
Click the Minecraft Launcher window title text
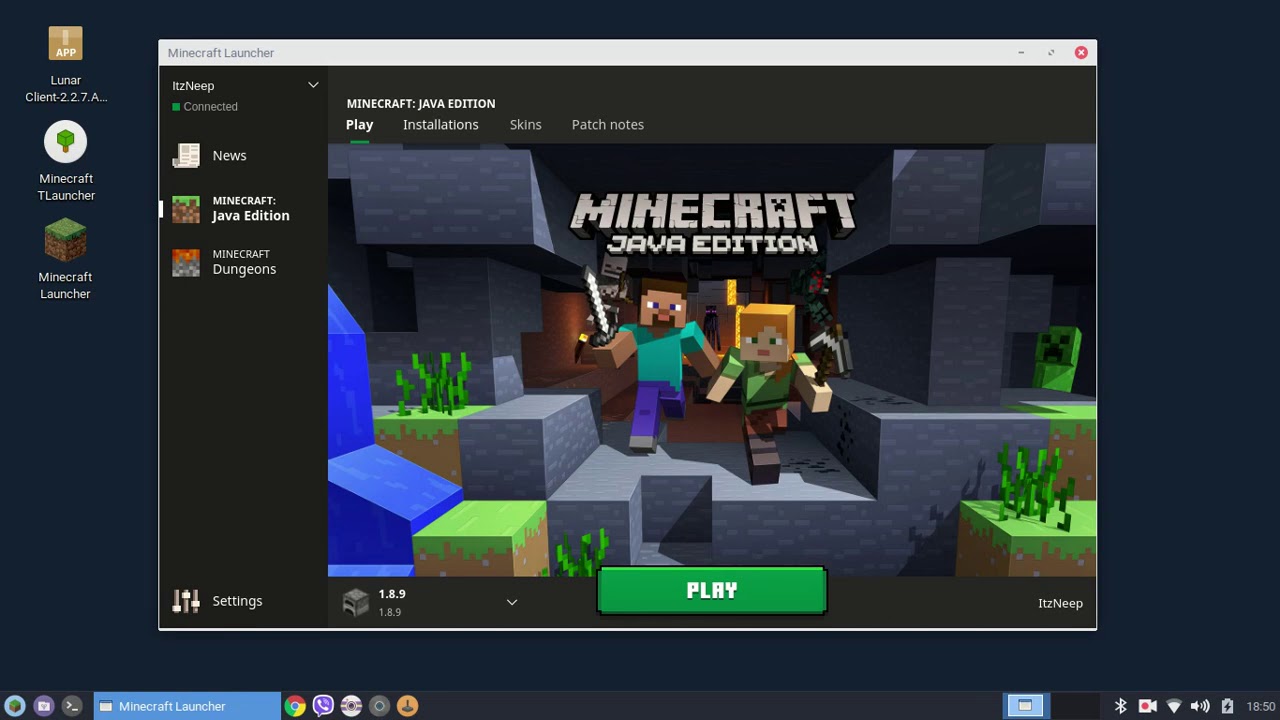tap(221, 52)
